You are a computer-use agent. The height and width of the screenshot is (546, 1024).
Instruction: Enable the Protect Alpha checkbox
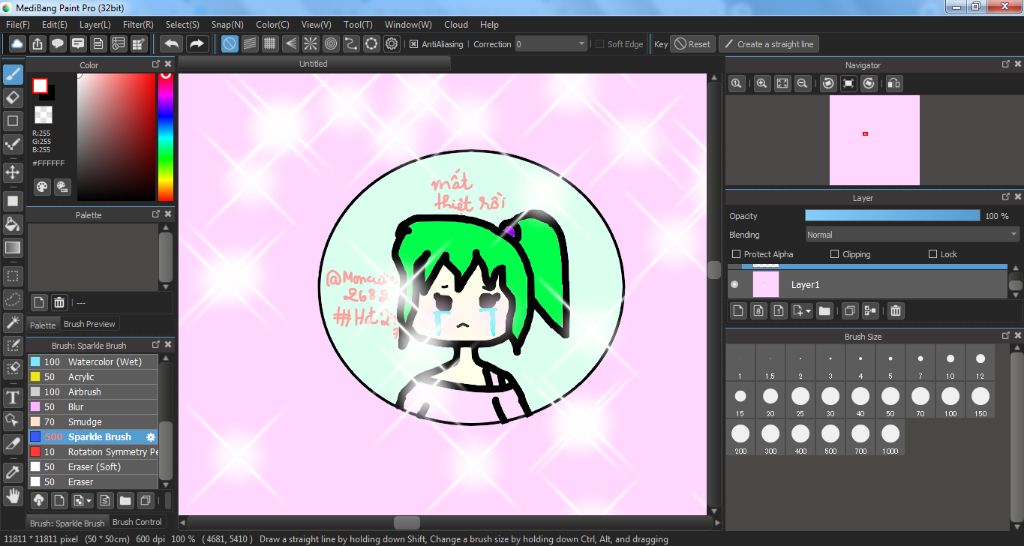736,254
